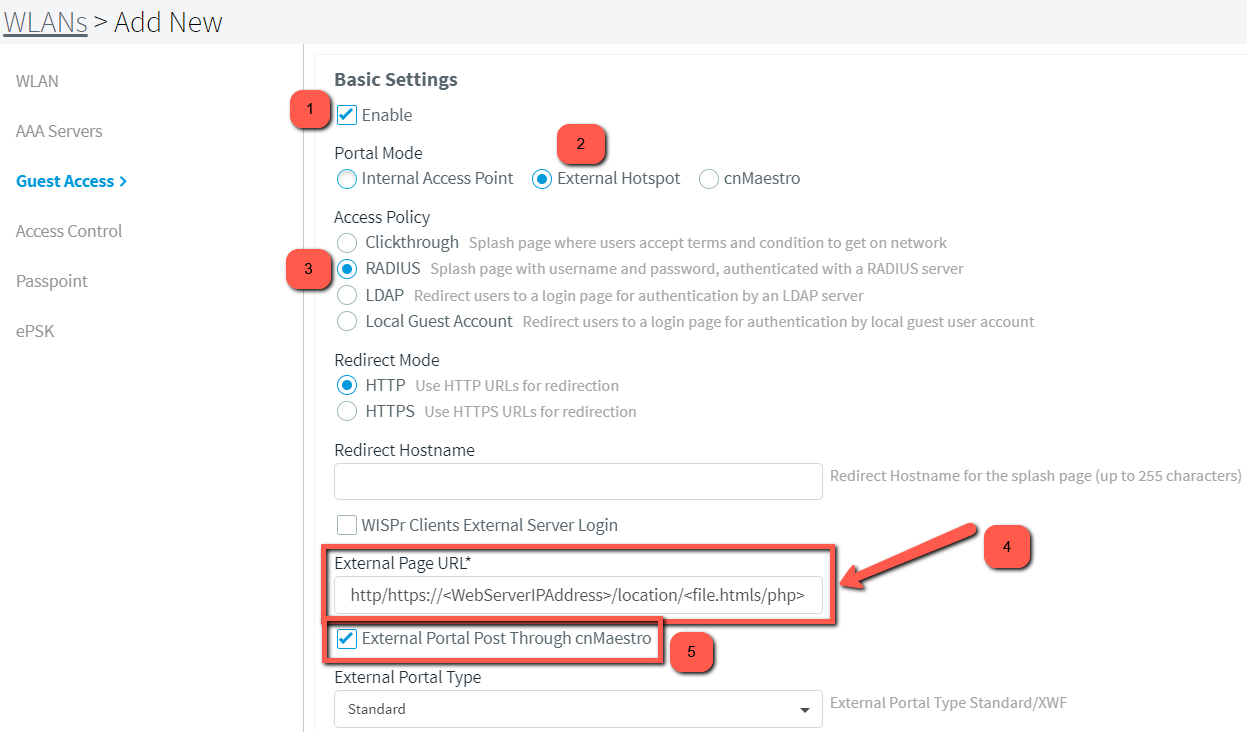The image size is (1247, 732).
Task: Choose LDAP access policy option
Action: pos(347,295)
